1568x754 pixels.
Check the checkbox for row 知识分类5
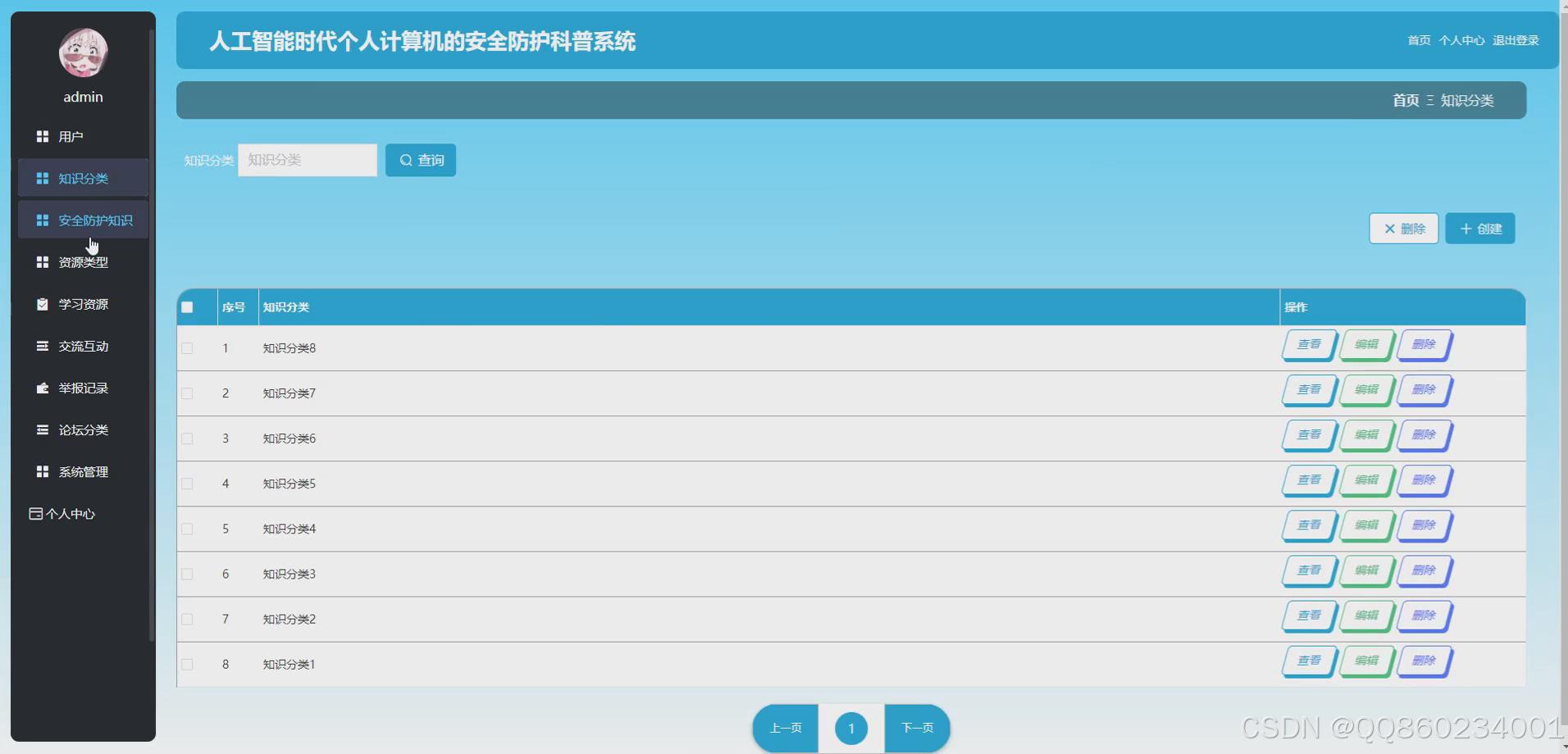[187, 484]
